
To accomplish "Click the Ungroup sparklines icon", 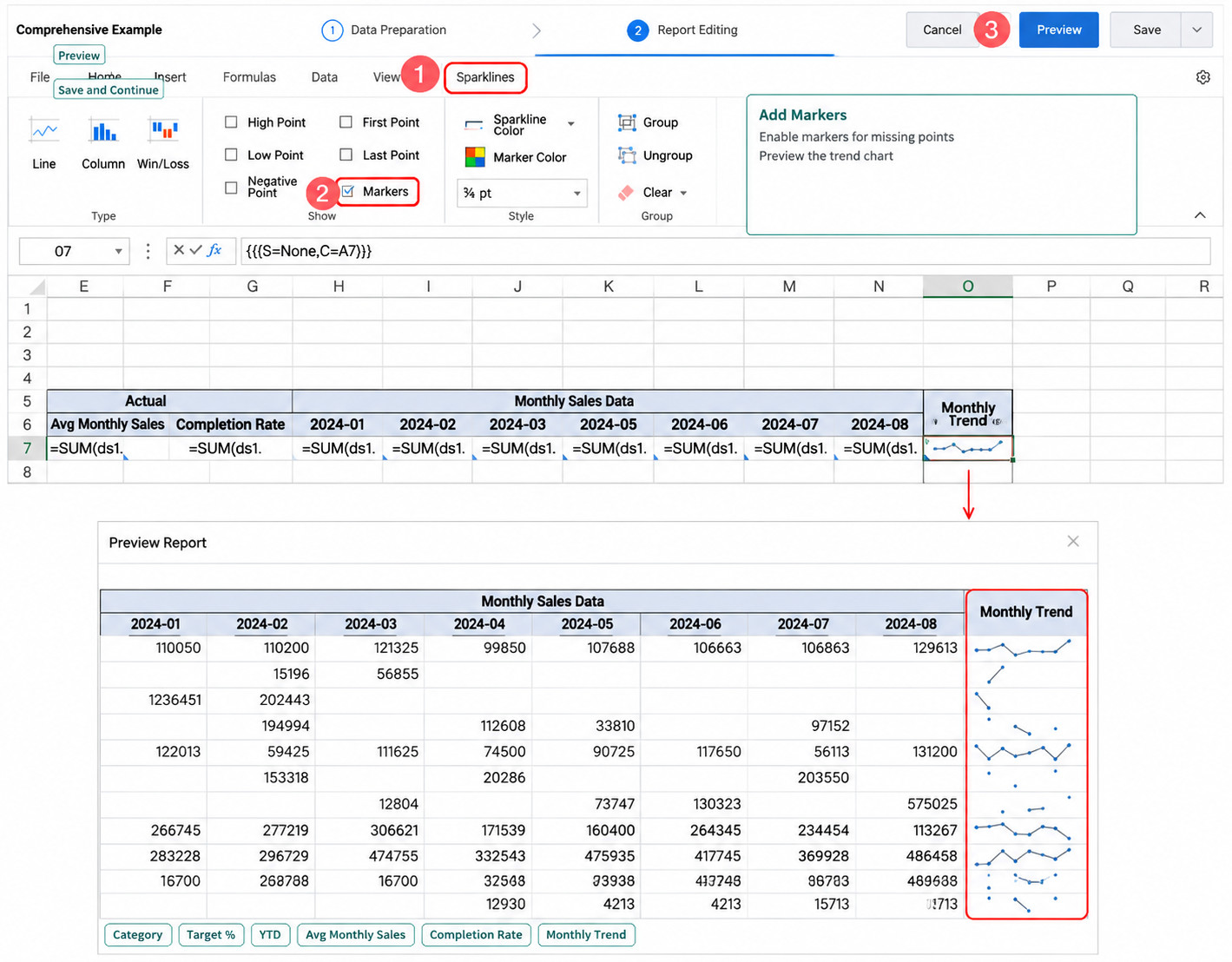I will (x=627, y=155).
